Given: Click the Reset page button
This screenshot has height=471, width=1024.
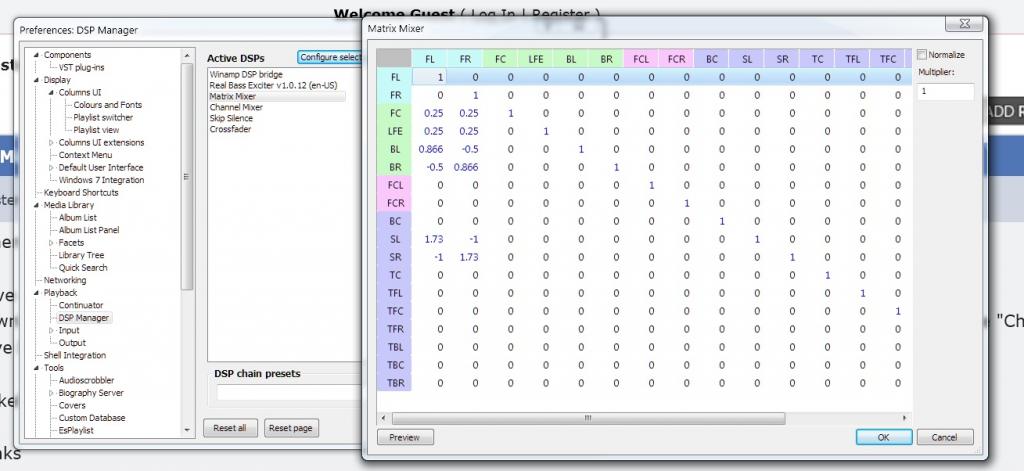Looking at the screenshot, I should [x=291, y=428].
